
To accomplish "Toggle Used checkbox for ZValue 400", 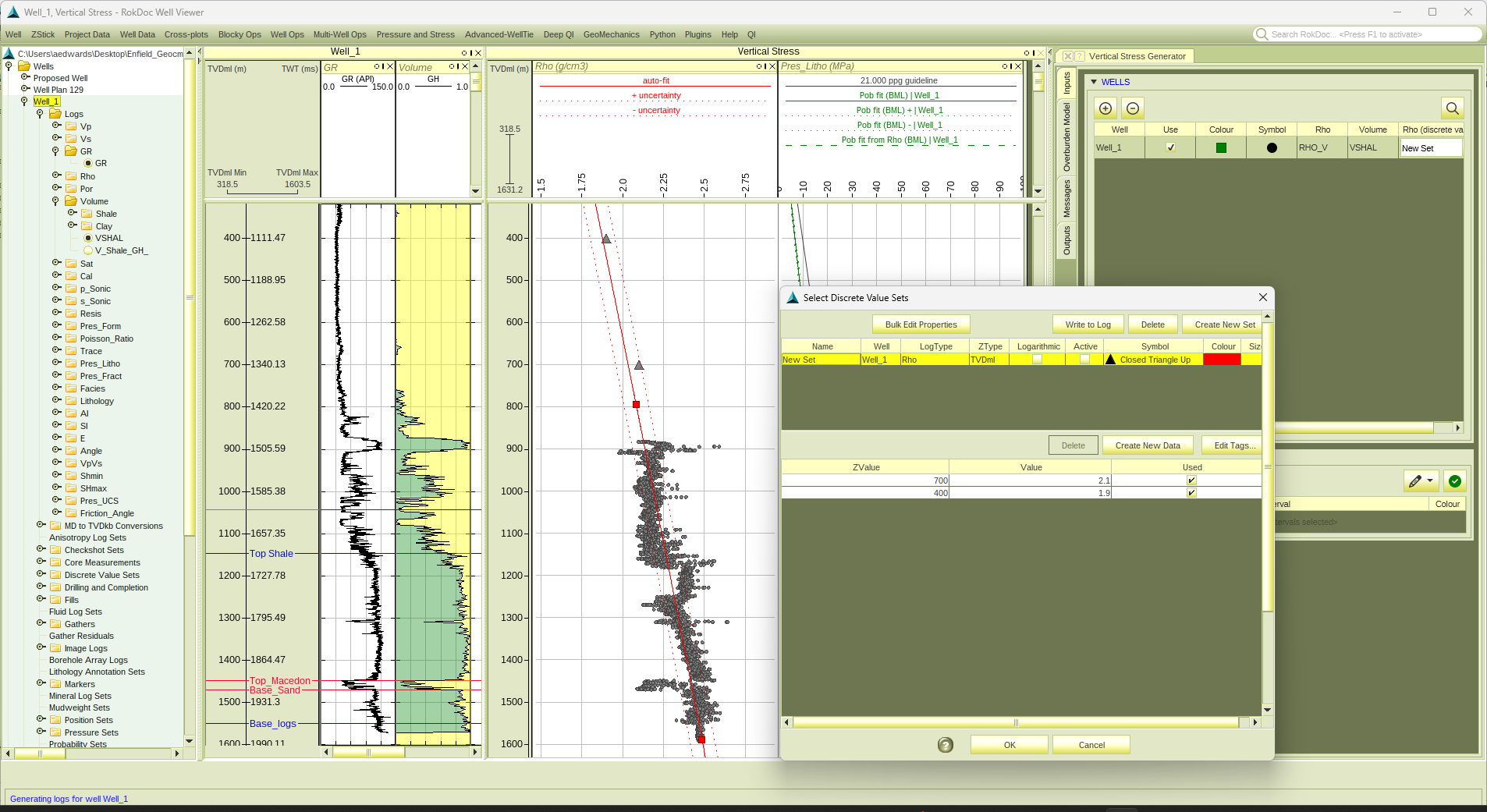I will point(1191,493).
